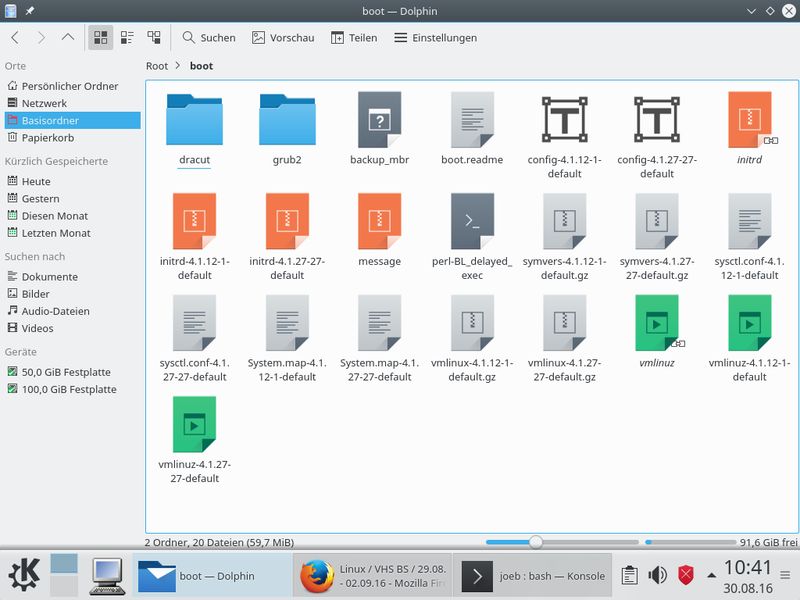The width and height of the screenshot is (800, 600).
Task: Switch to the icons view mode
Action: pos(101,37)
